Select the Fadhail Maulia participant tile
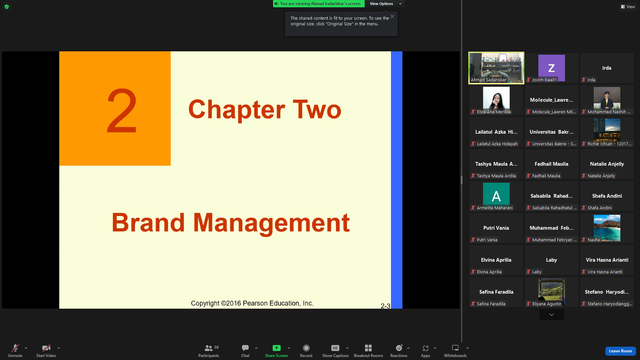 [551, 164]
